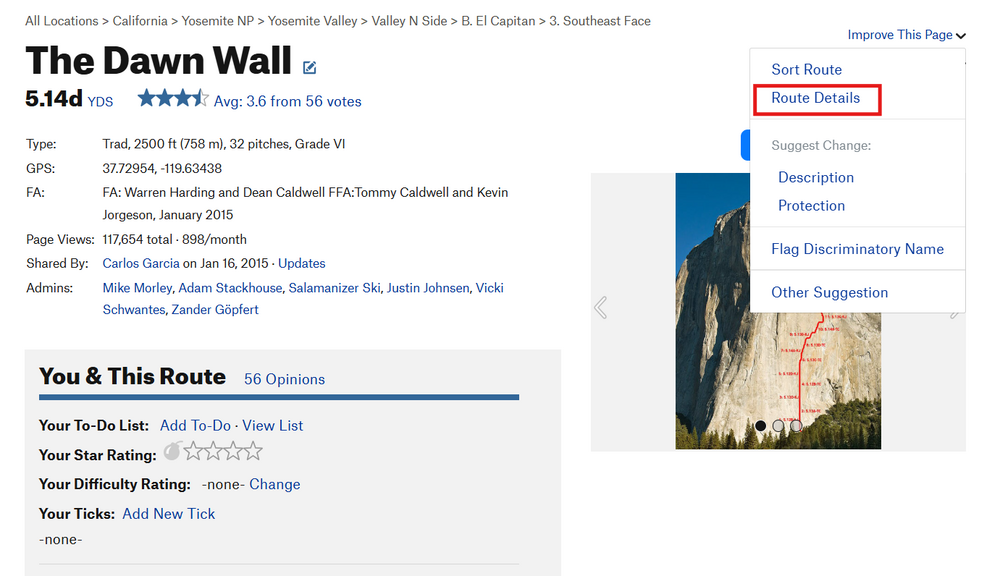Viewport: 1000px width, 576px height.
Task: Click the first empty star in Your Star Rating
Action: coord(193,452)
